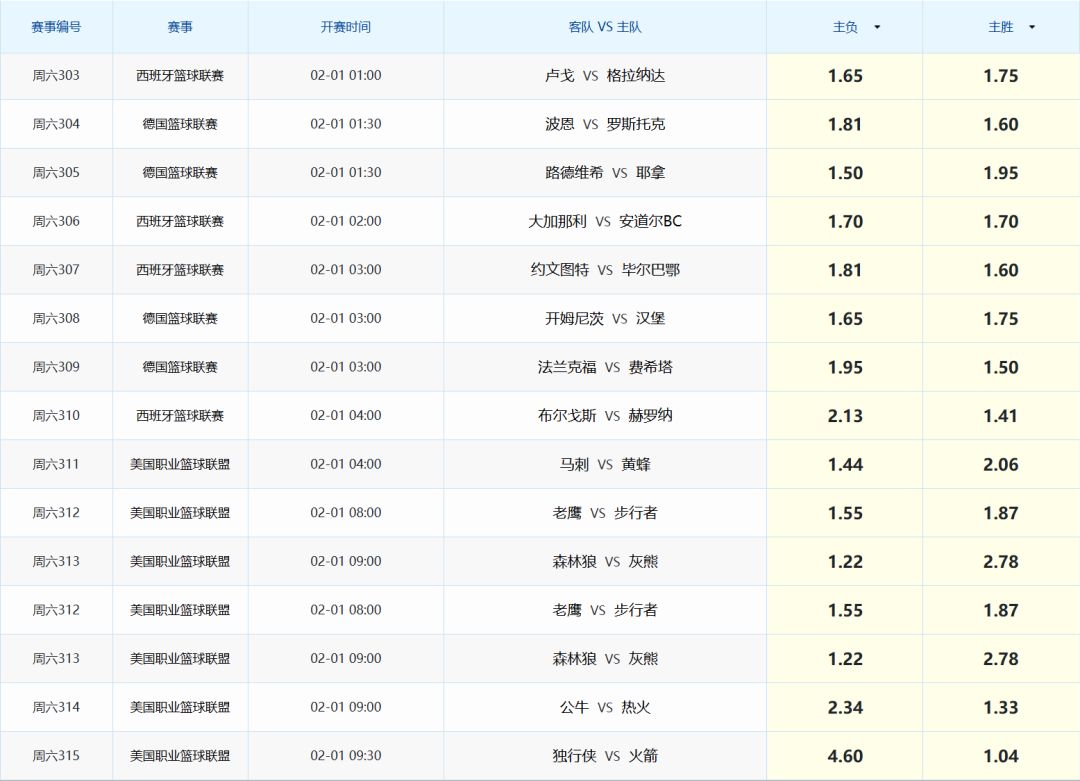Image resolution: width=1080 pixels, height=781 pixels.
Task: Select match ID 周六304
Action: [56, 124]
